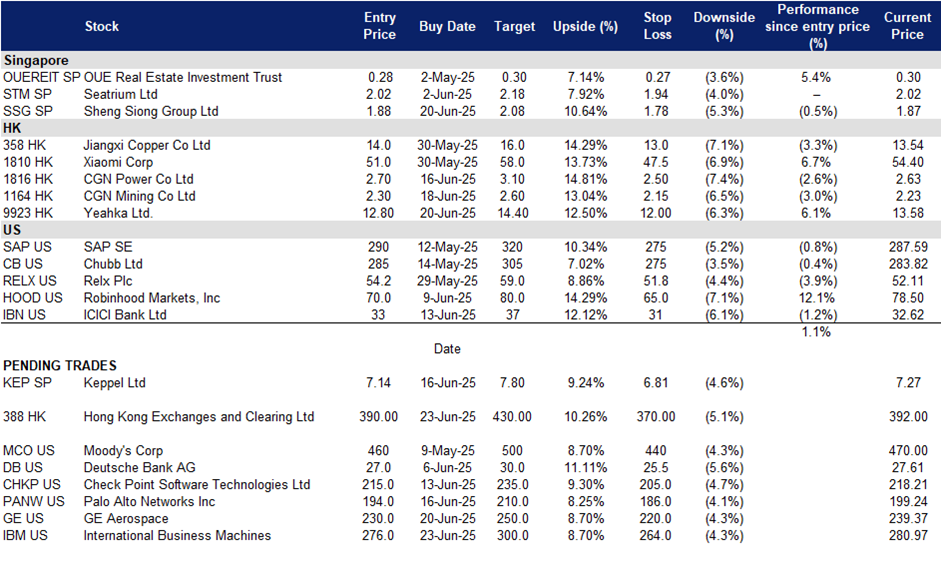Image resolution: width=941 pixels, height=561 pixels.
Task: Click 'Robinhood Markets, Inc' name
Action: pyautogui.click(x=152, y=298)
